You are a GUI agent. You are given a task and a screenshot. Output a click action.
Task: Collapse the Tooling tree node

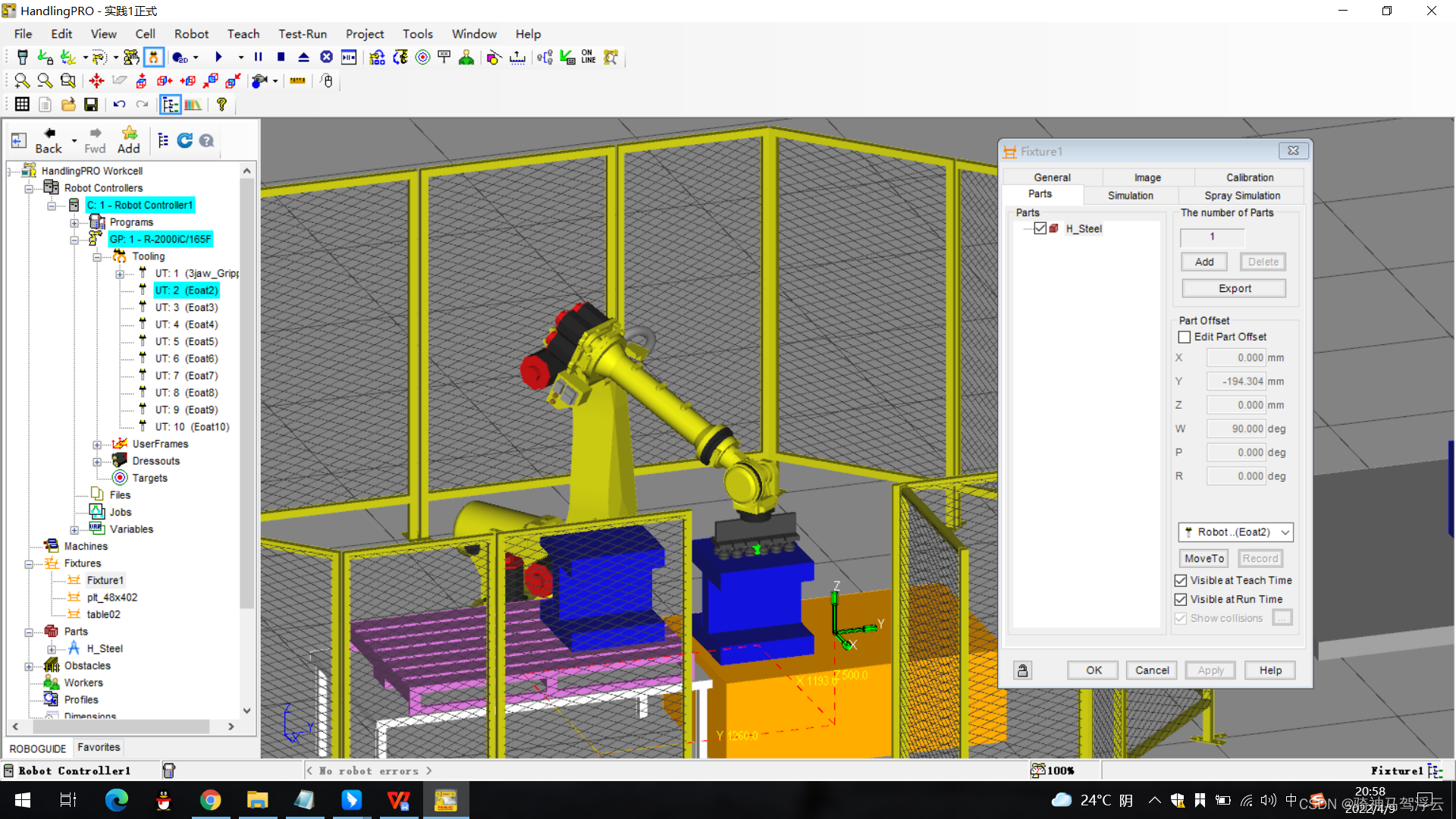tap(97, 257)
